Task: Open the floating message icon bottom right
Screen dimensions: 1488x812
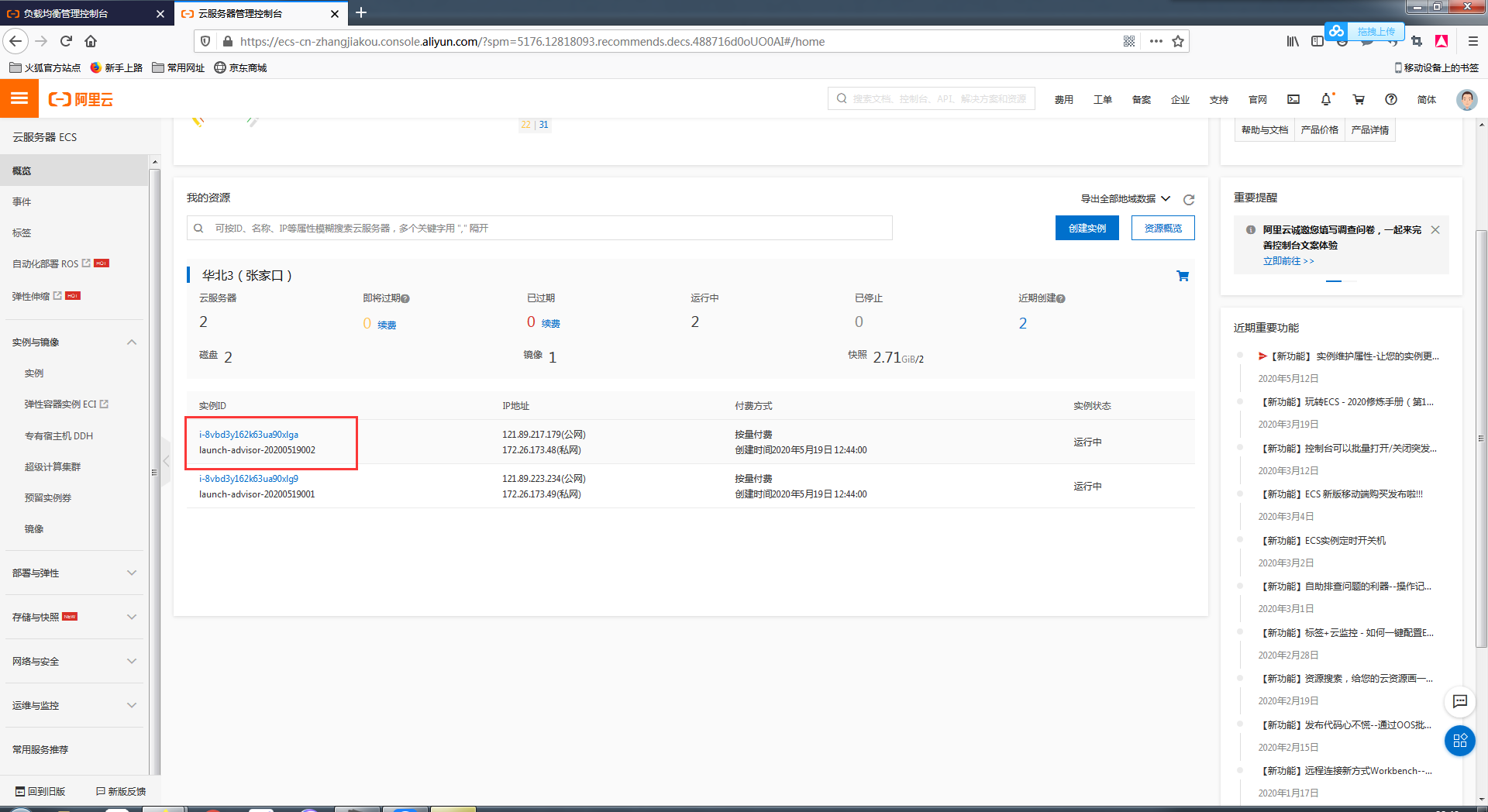Action: tap(1460, 702)
